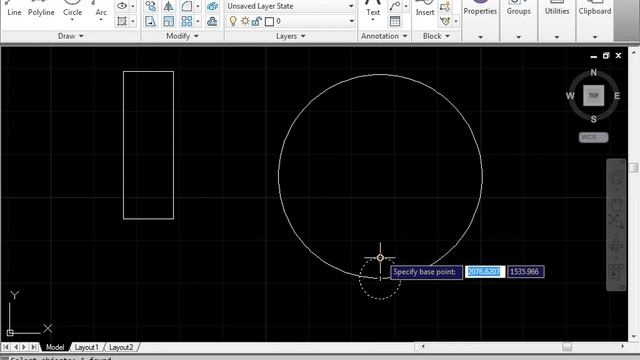Toggle layer on/off lightbulb icon
Screen dimensions: 640x360
[233, 21]
